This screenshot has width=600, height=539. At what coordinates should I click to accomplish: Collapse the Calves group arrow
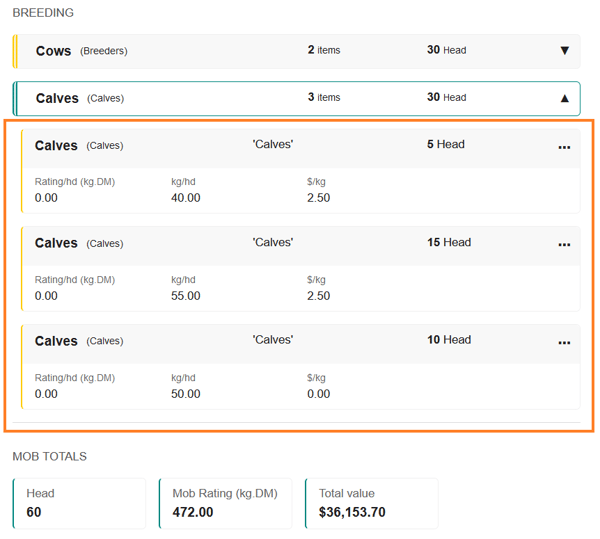point(564,98)
